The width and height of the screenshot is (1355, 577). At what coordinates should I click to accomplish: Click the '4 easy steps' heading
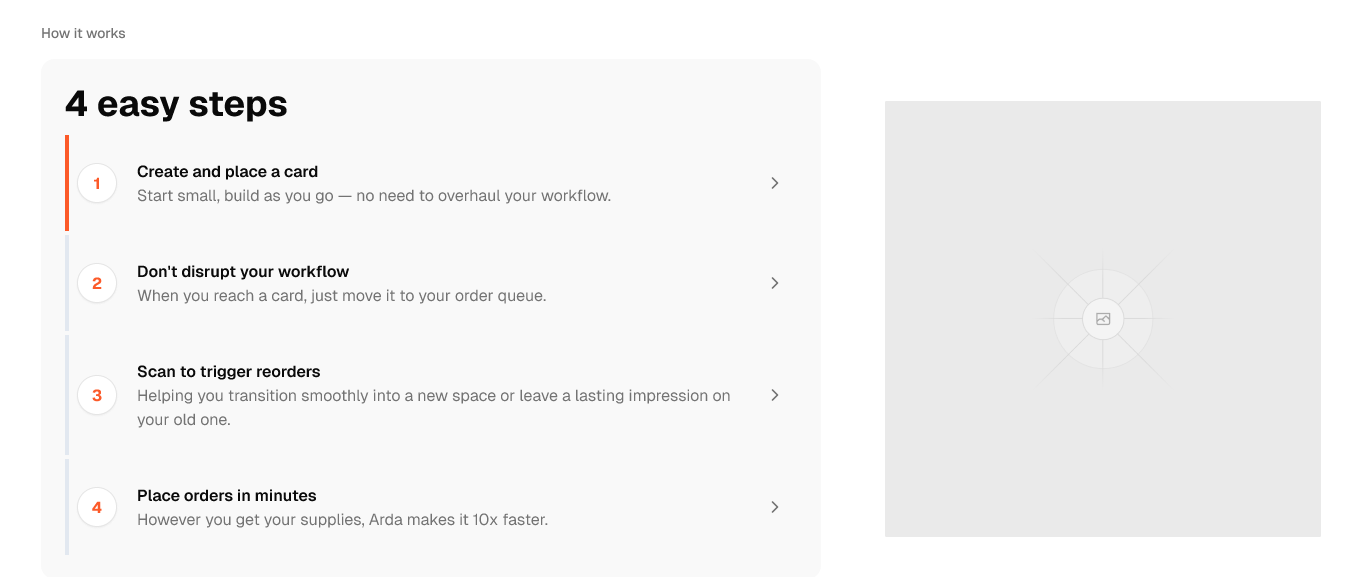(176, 104)
